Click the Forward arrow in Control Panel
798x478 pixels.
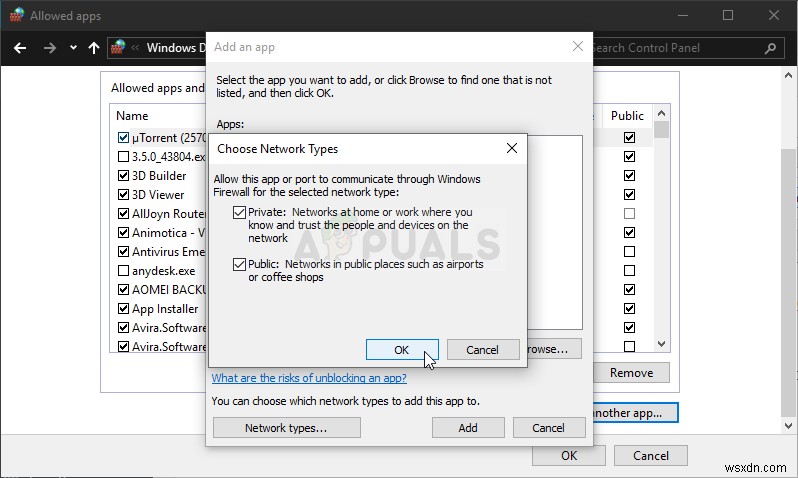49,48
